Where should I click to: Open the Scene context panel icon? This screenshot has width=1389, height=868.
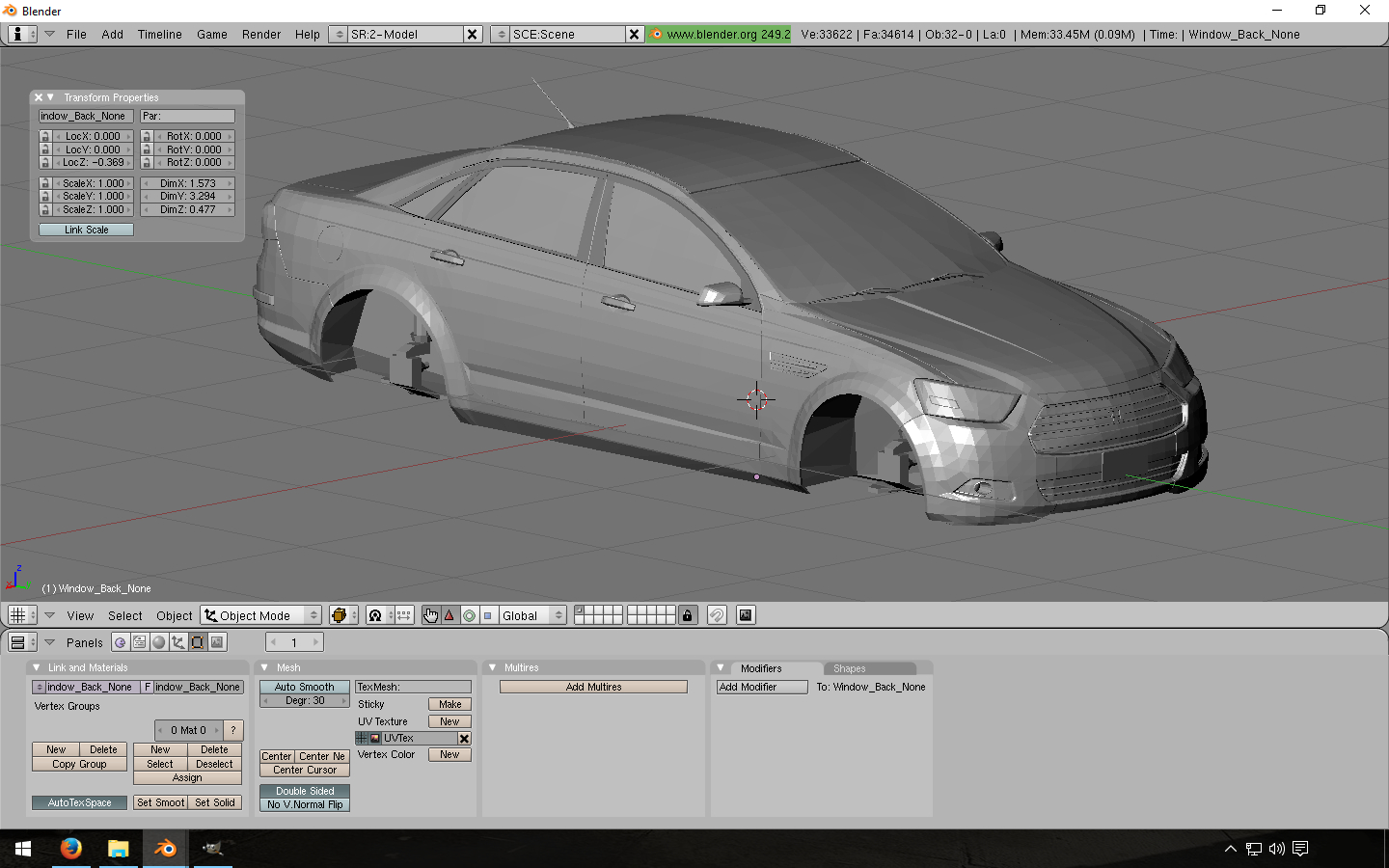pyautogui.click(x=217, y=642)
